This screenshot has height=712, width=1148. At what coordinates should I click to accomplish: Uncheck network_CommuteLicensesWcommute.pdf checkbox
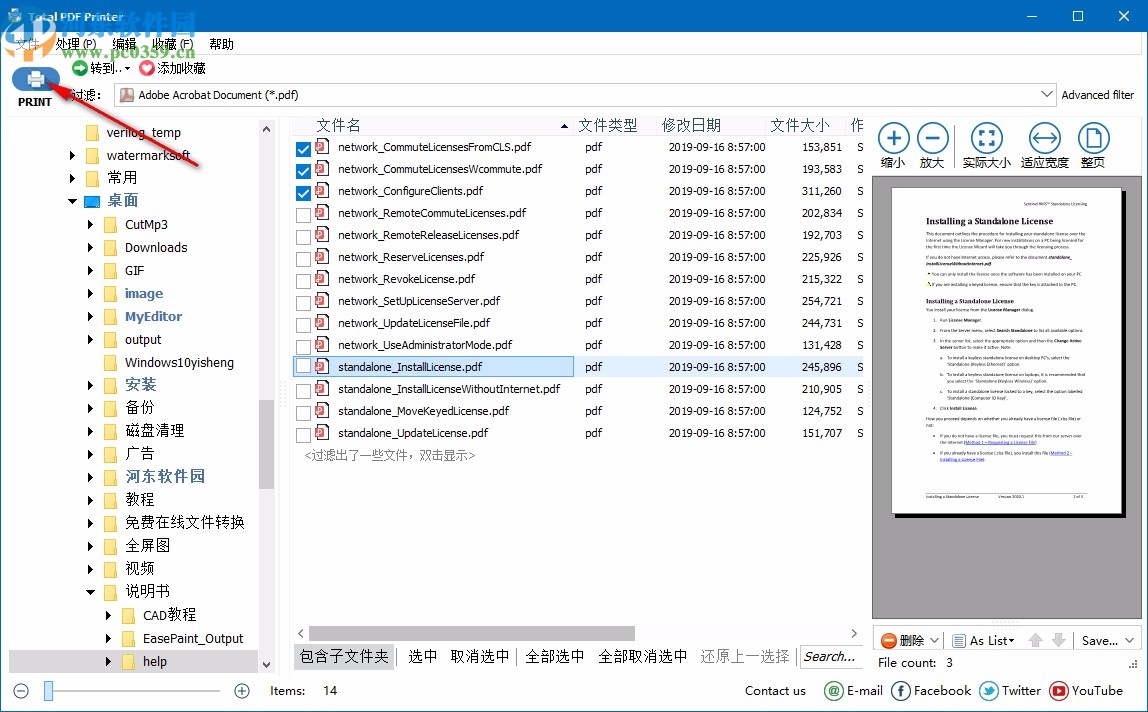pos(303,171)
